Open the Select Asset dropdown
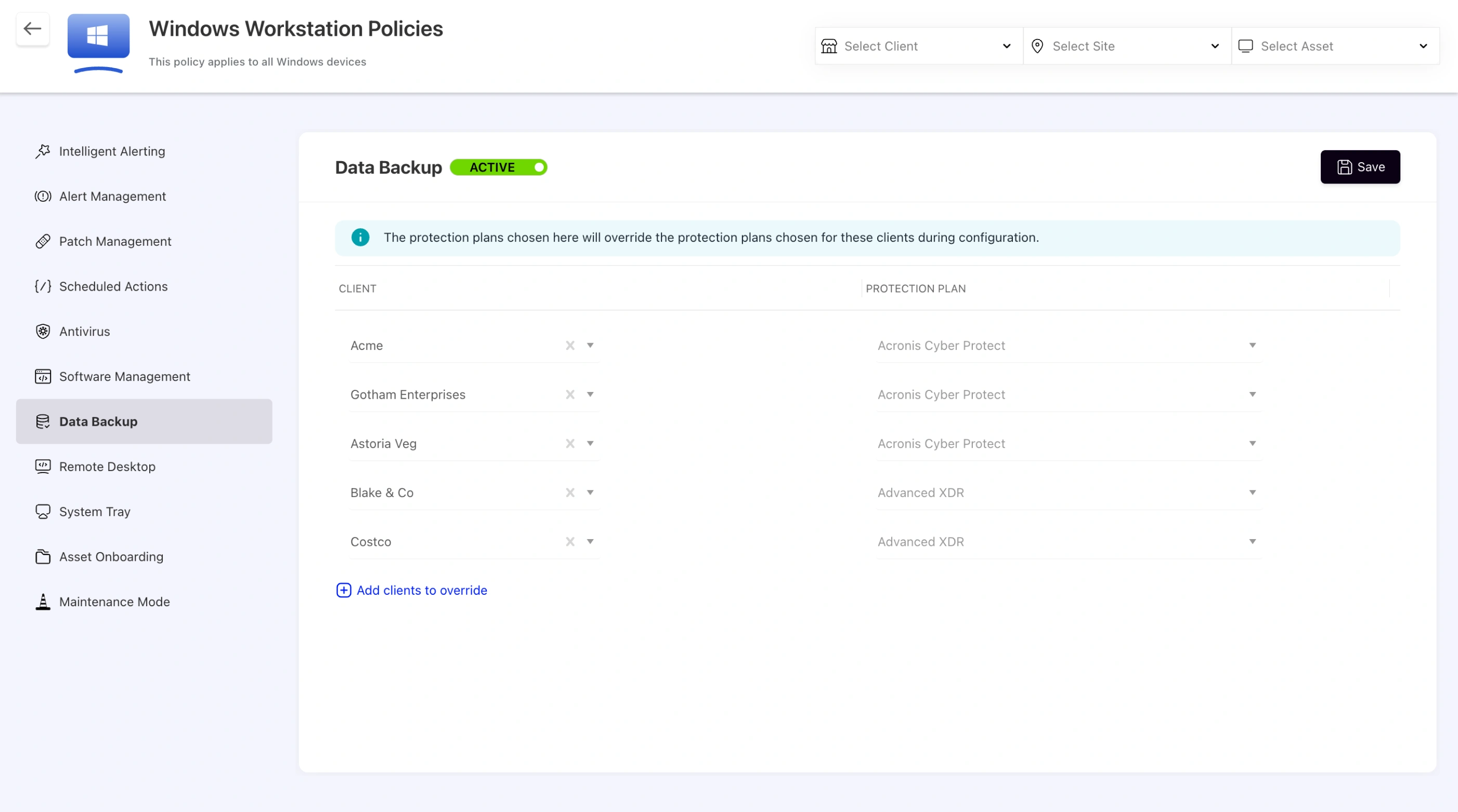The height and width of the screenshot is (812, 1458). coord(1336,46)
